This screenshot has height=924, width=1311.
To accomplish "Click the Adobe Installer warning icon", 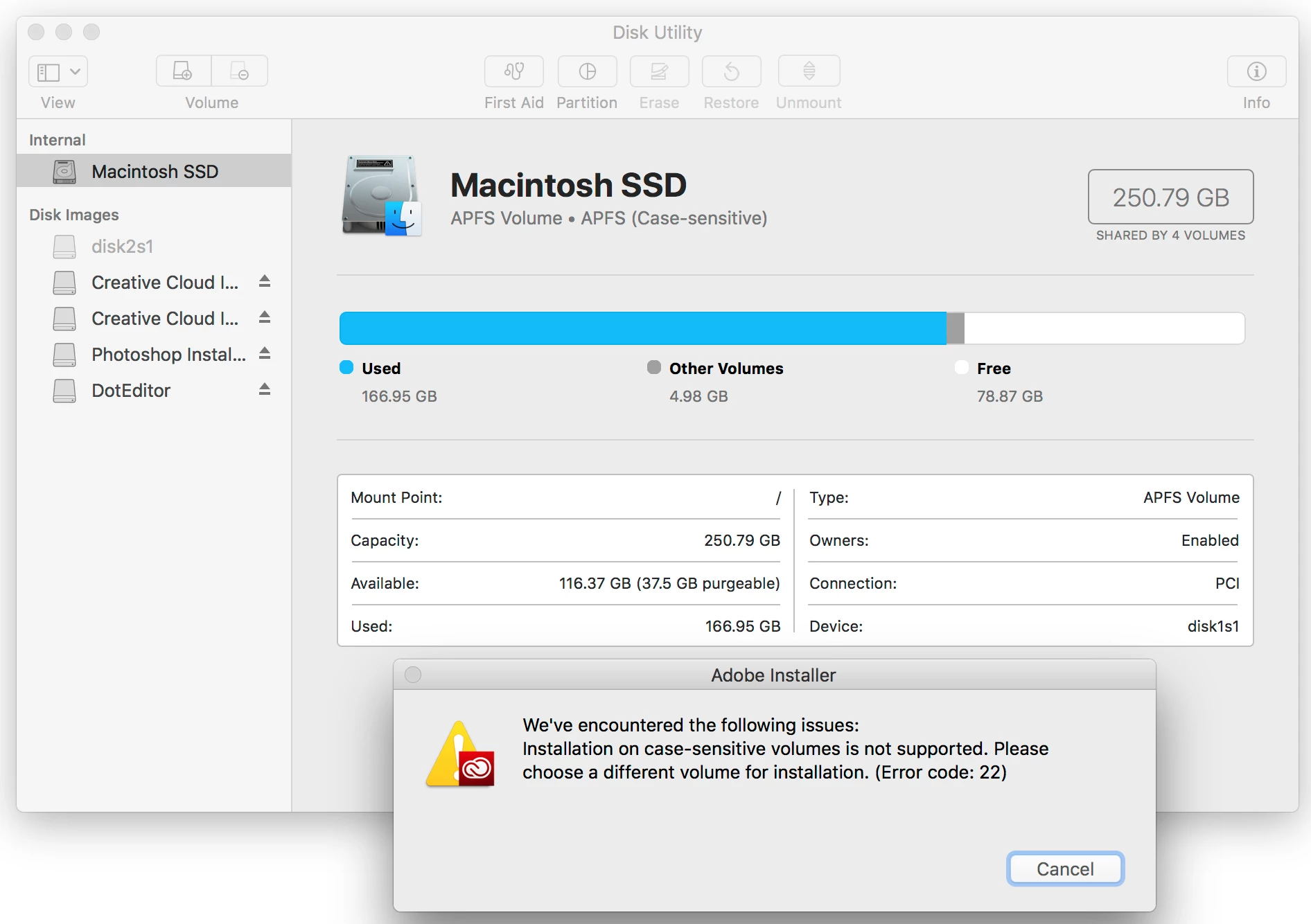I will [x=461, y=754].
